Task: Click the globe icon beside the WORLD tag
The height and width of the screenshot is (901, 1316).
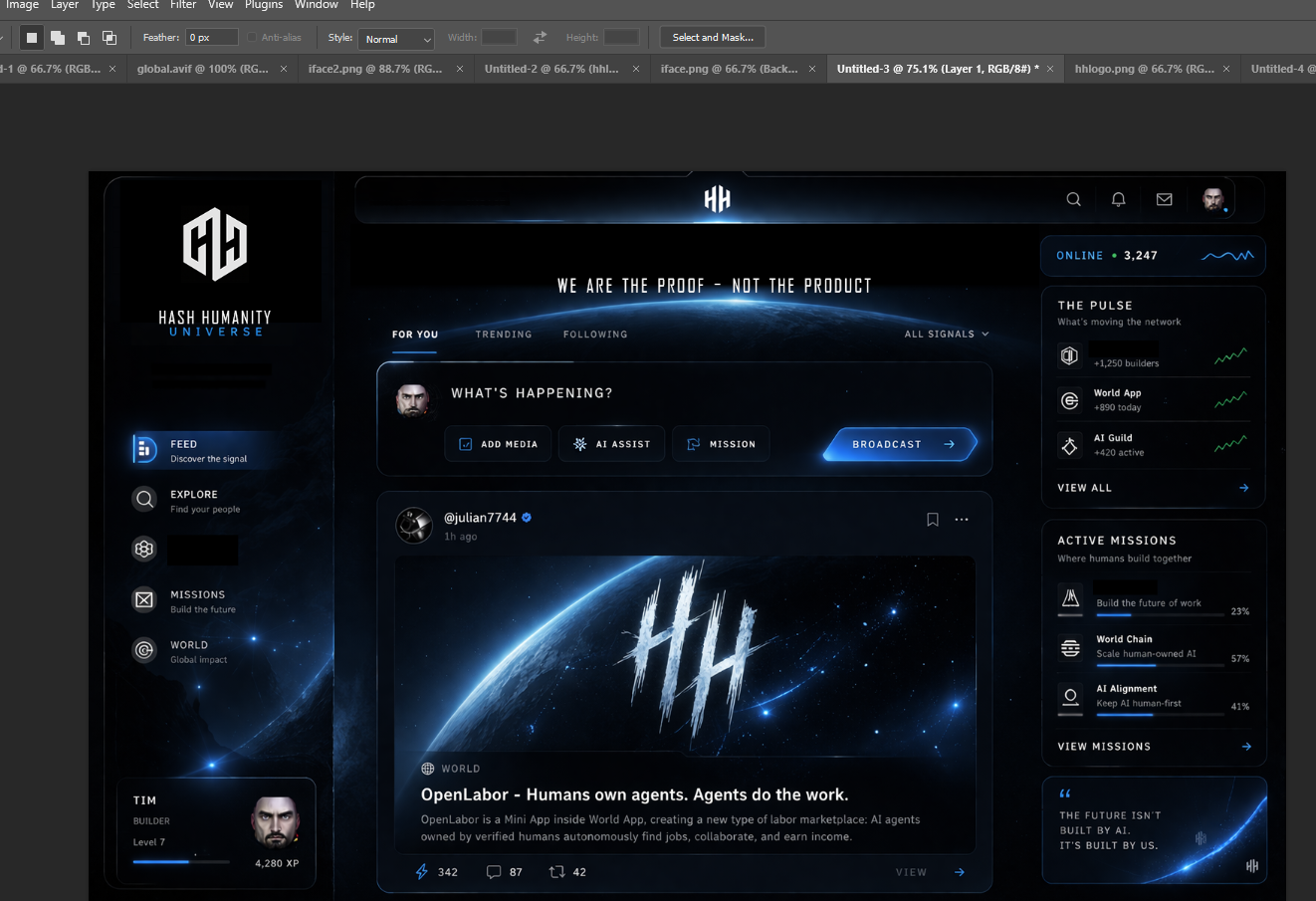Action: pos(428,769)
